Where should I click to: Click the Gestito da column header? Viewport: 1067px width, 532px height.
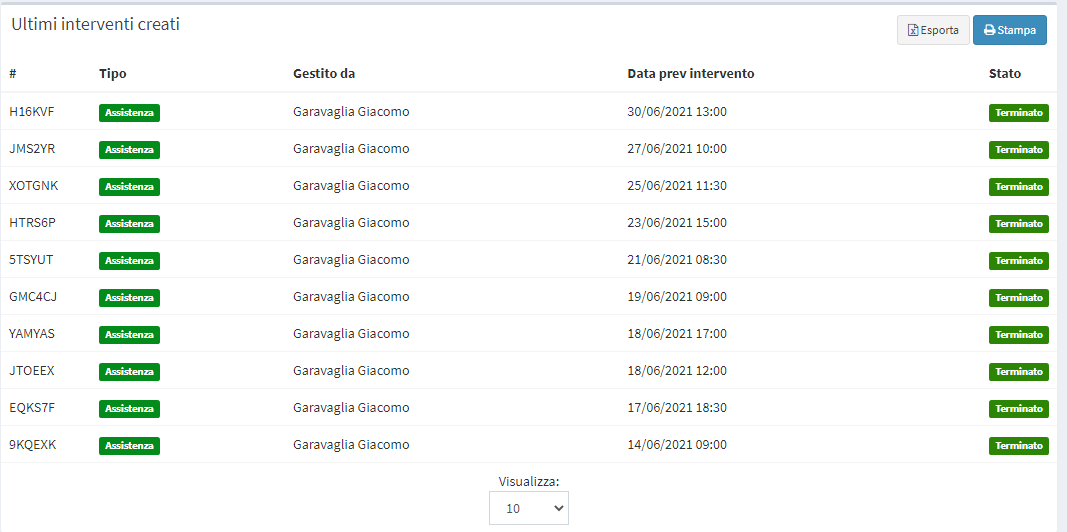coord(325,73)
